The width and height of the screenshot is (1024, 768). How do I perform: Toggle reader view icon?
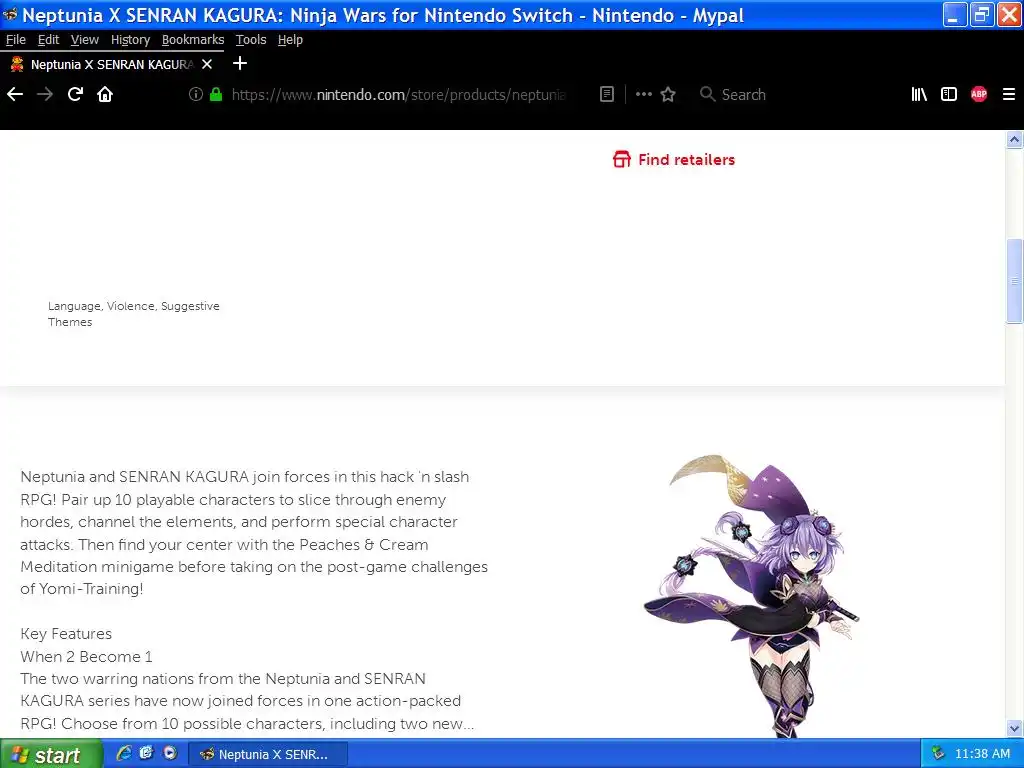click(607, 95)
